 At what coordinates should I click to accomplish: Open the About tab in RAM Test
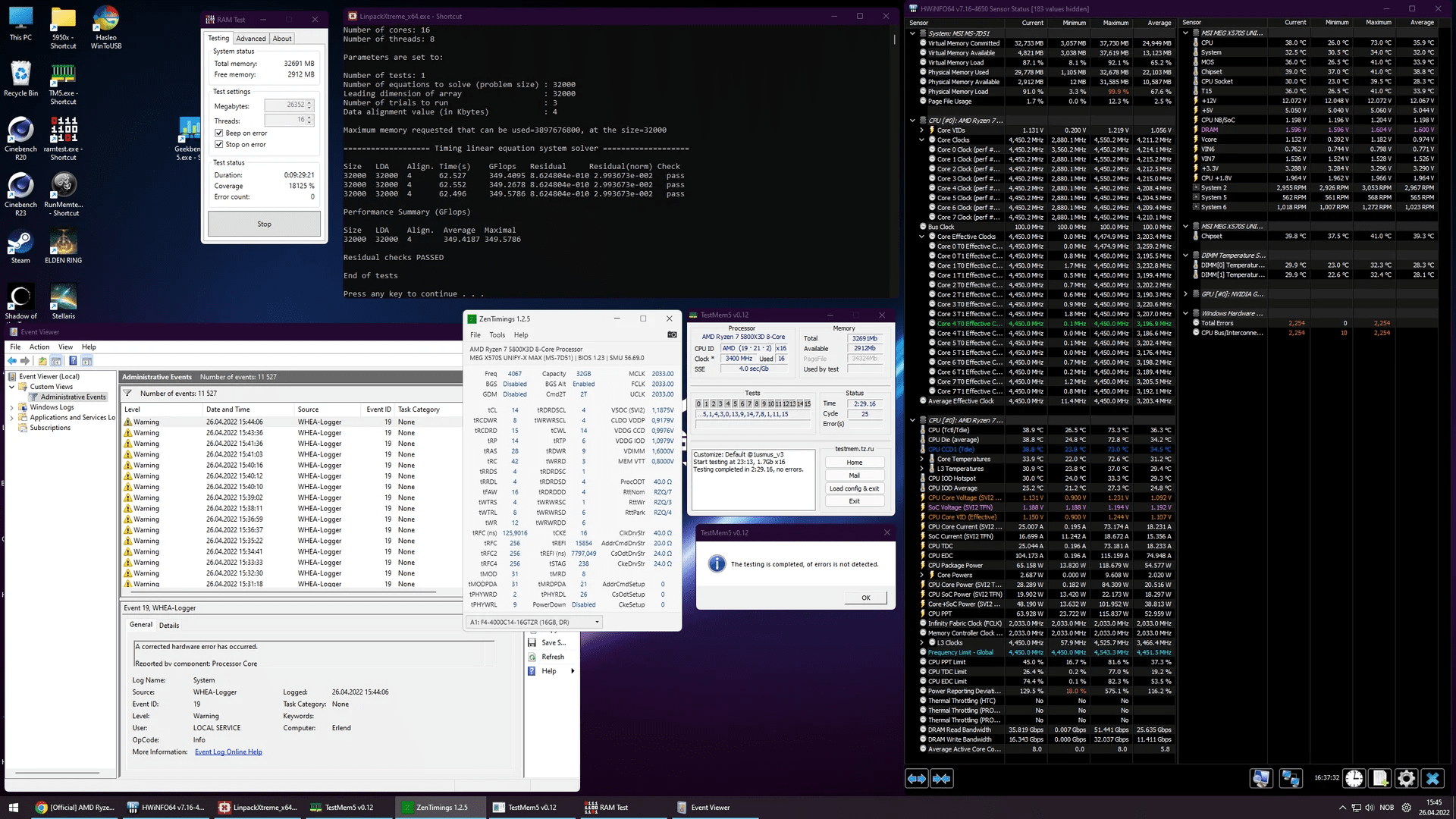coord(282,39)
